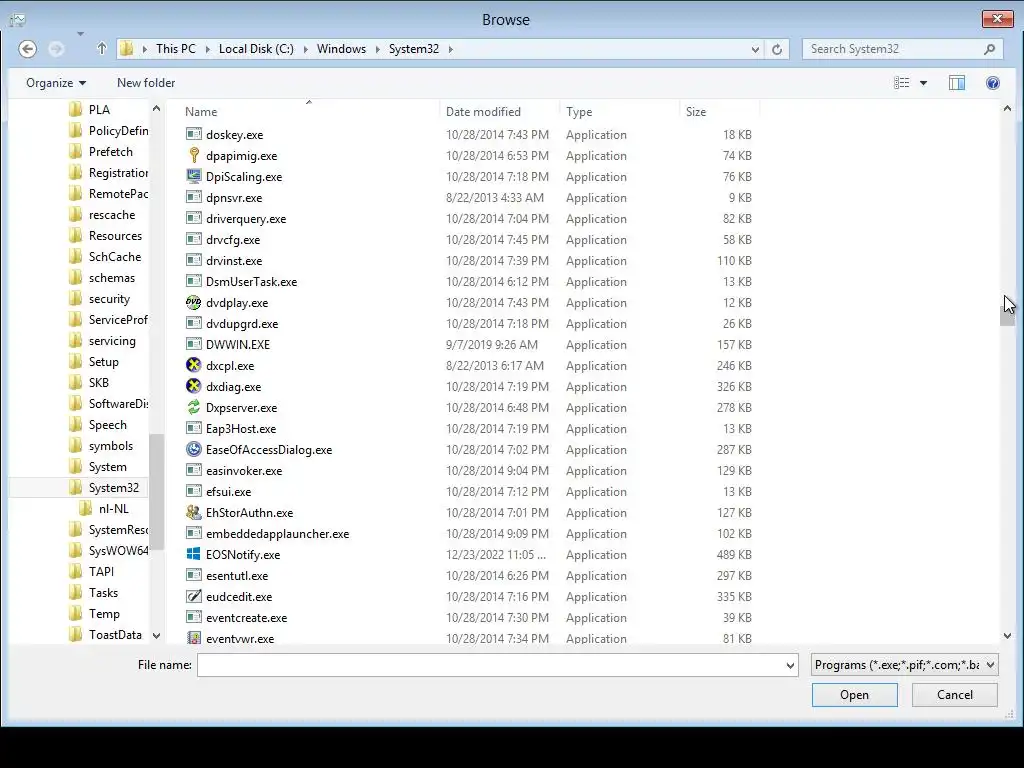Select the Temp folder in tree

[x=104, y=613]
